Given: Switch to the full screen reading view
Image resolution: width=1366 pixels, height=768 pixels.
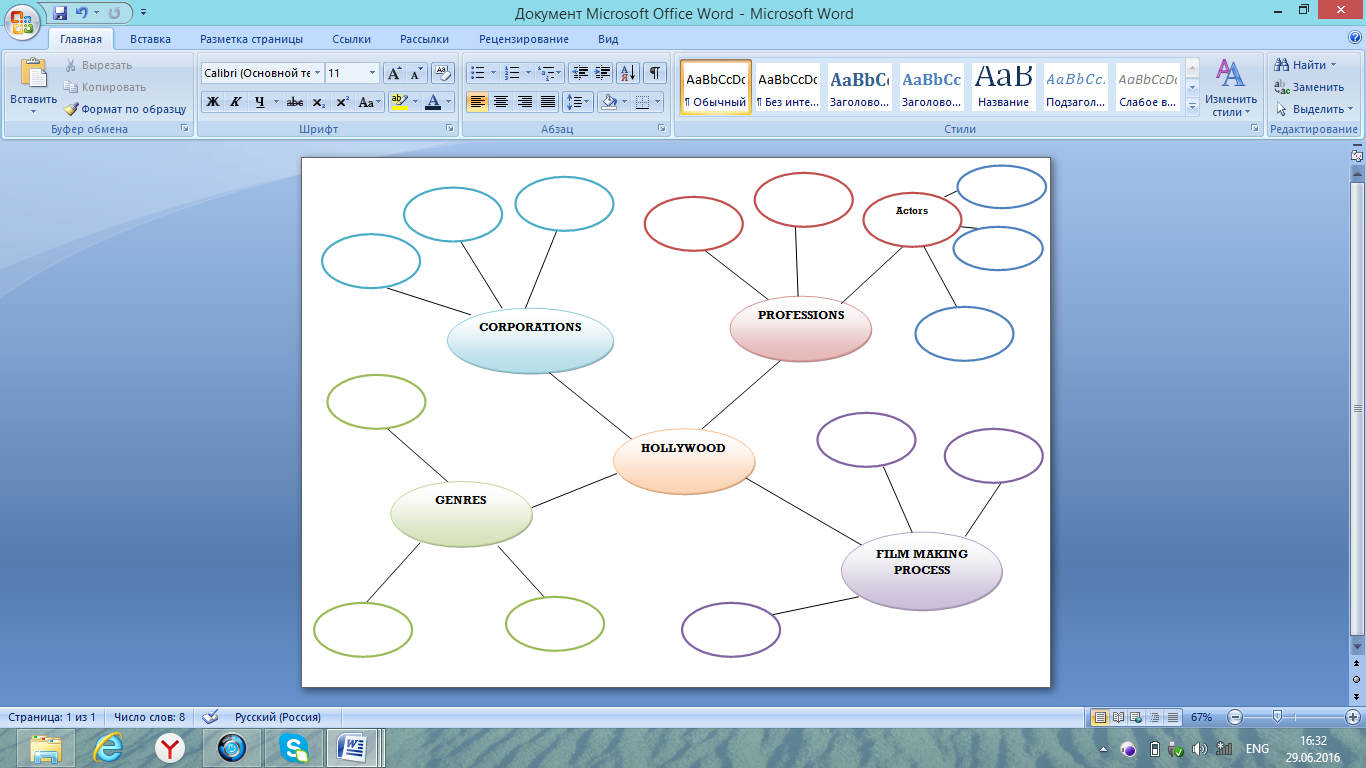Looking at the screenshot, I should (1118, 717).
